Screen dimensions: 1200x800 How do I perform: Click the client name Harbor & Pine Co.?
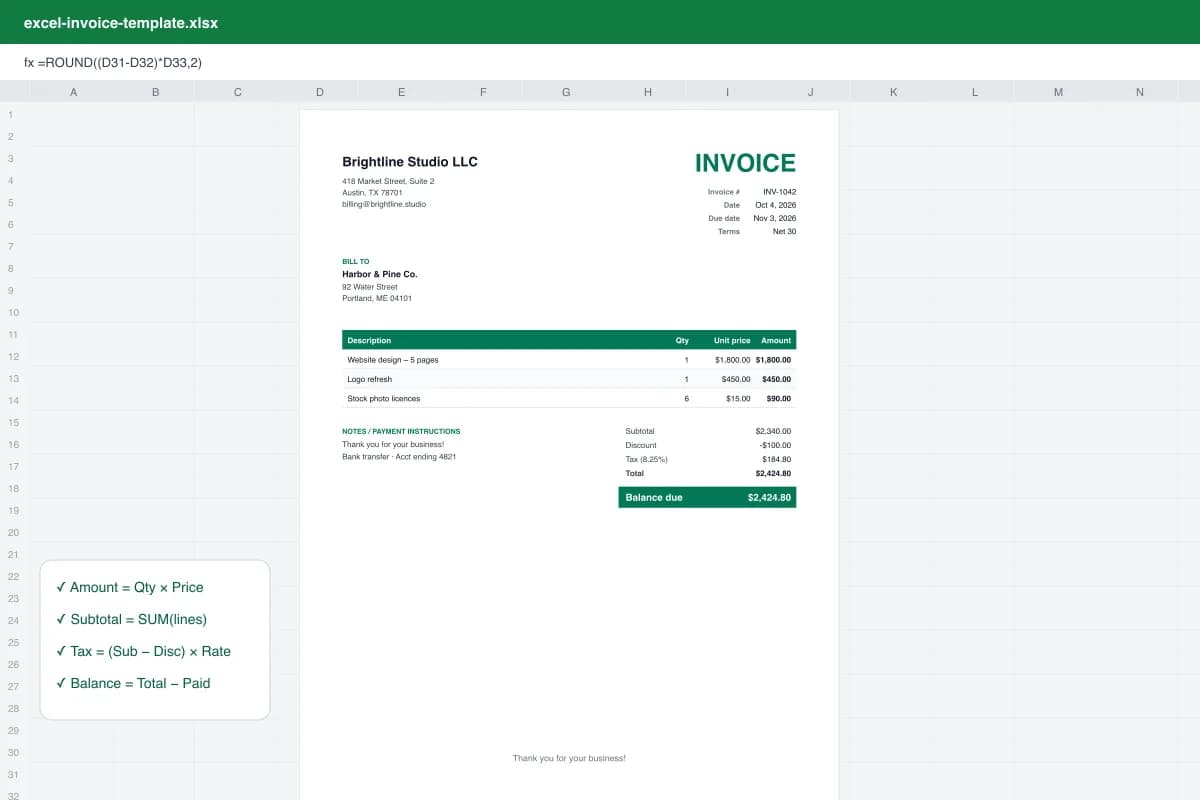[380, 274]
